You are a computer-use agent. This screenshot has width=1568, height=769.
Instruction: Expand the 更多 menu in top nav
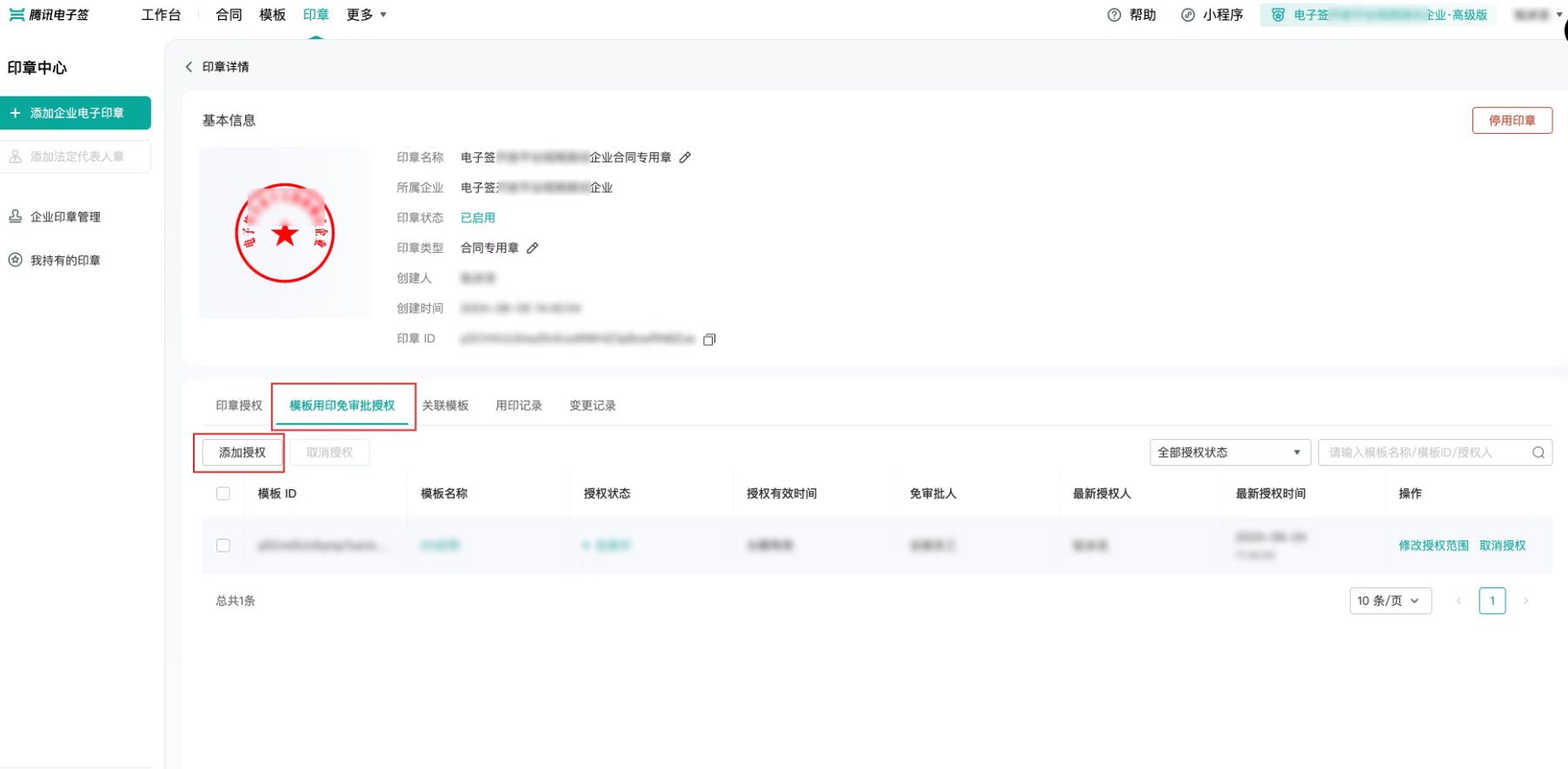pyautogui.click(x=367, y=15)
